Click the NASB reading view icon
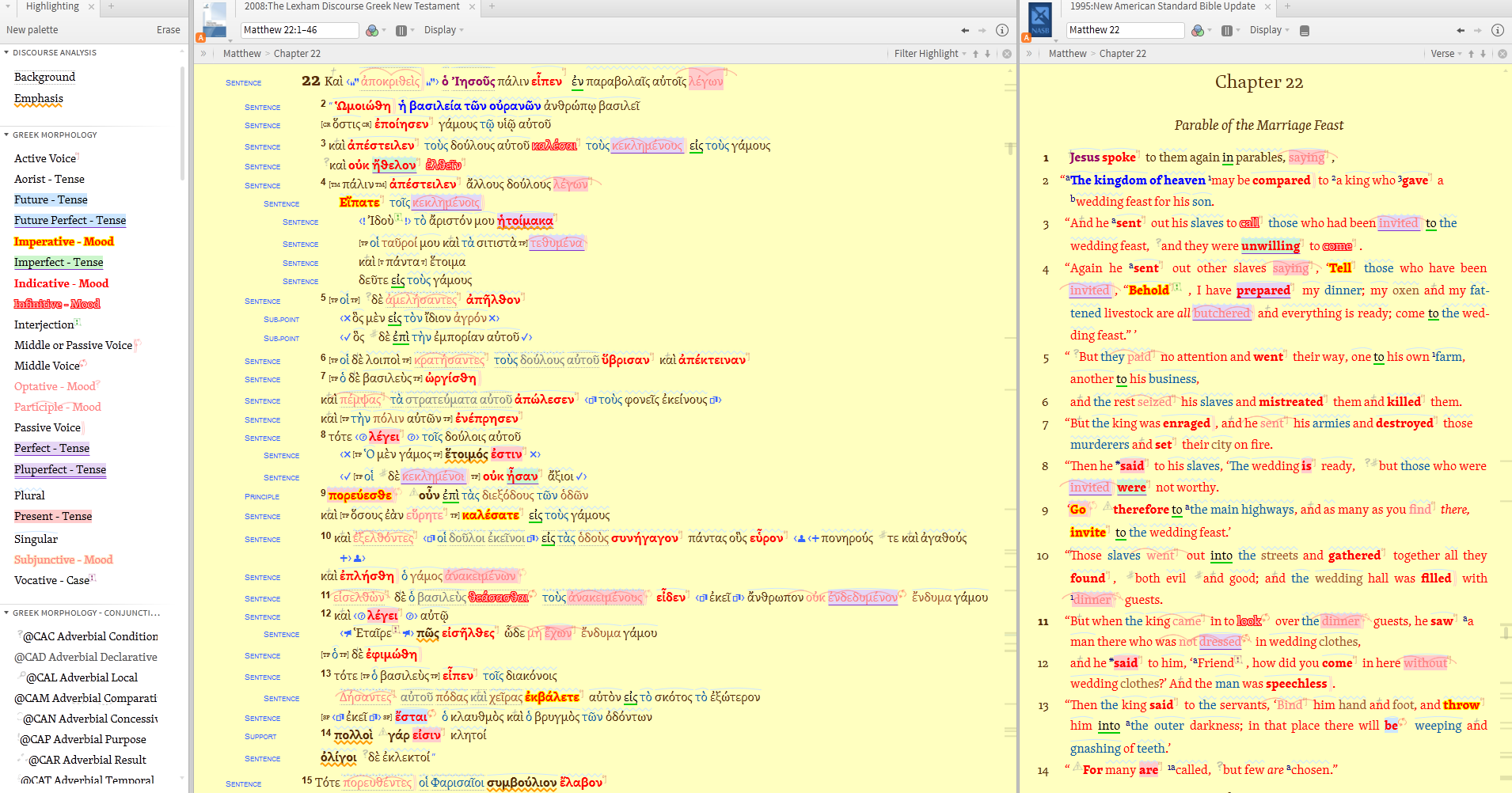This screenshot has height=793, width=1512. (x=1305, y=31)
